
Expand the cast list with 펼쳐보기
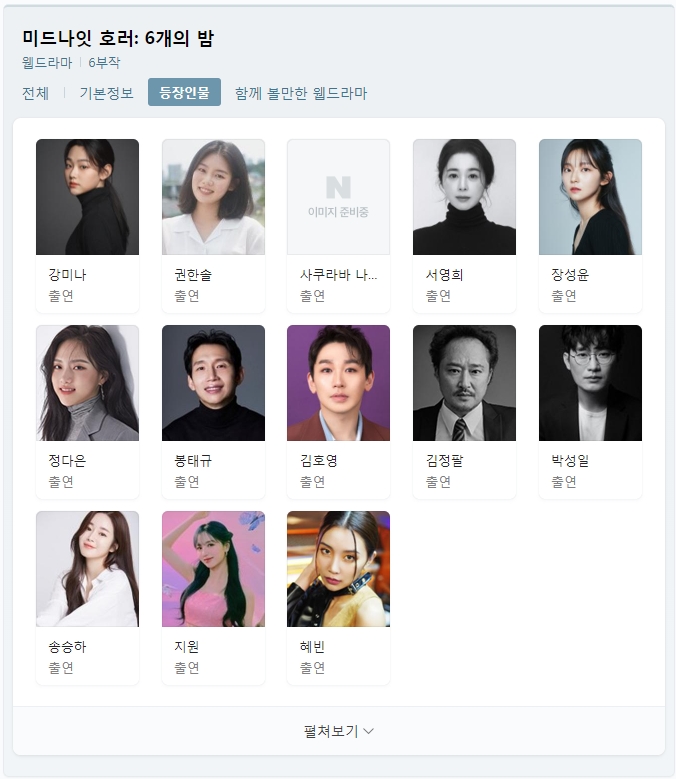(x=338, y=731)
